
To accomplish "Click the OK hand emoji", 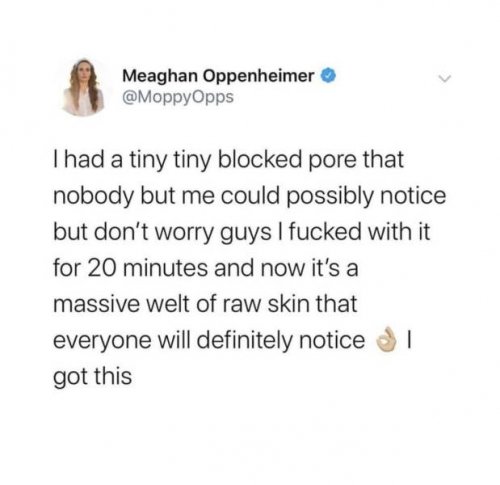I will [x=386, y=341].
